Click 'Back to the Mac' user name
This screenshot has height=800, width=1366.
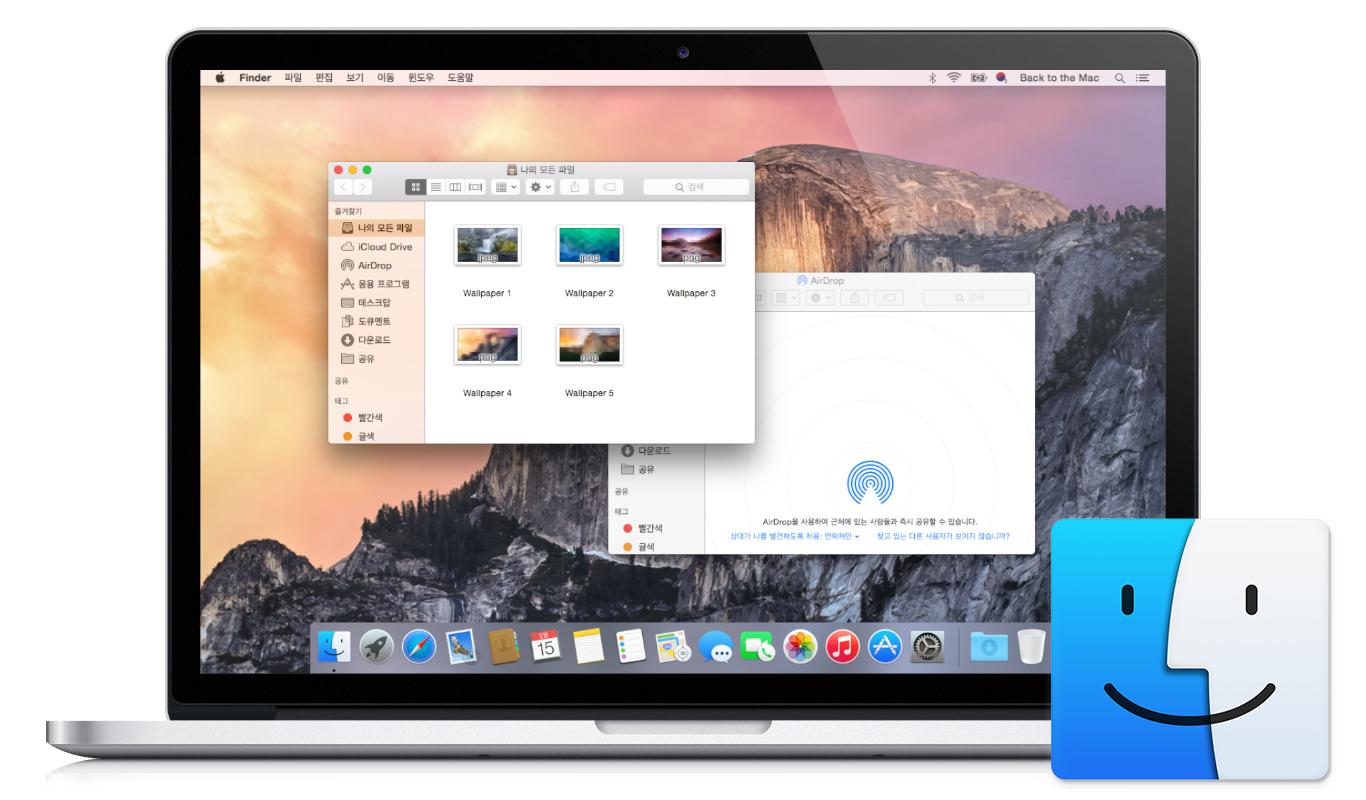coord(1059,78)
